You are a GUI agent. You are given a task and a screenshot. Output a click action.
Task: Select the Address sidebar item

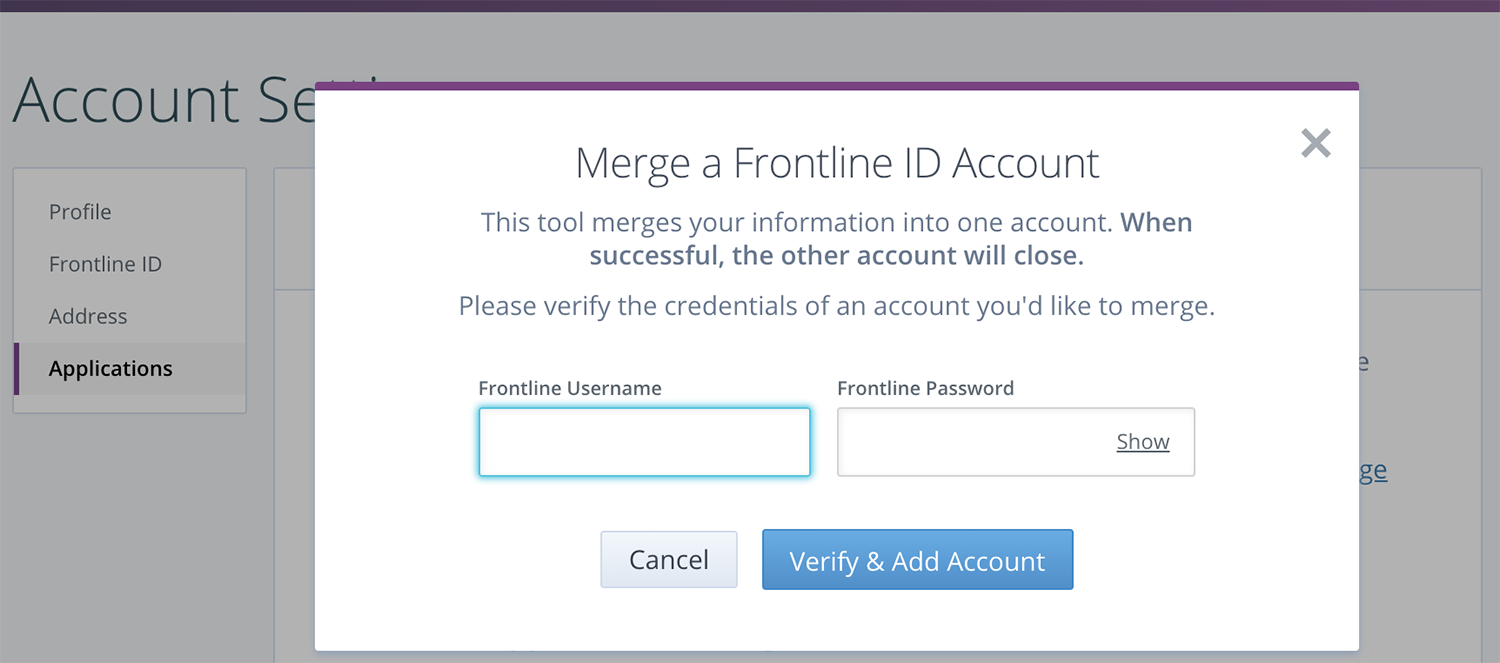click(x=88, y=316)
